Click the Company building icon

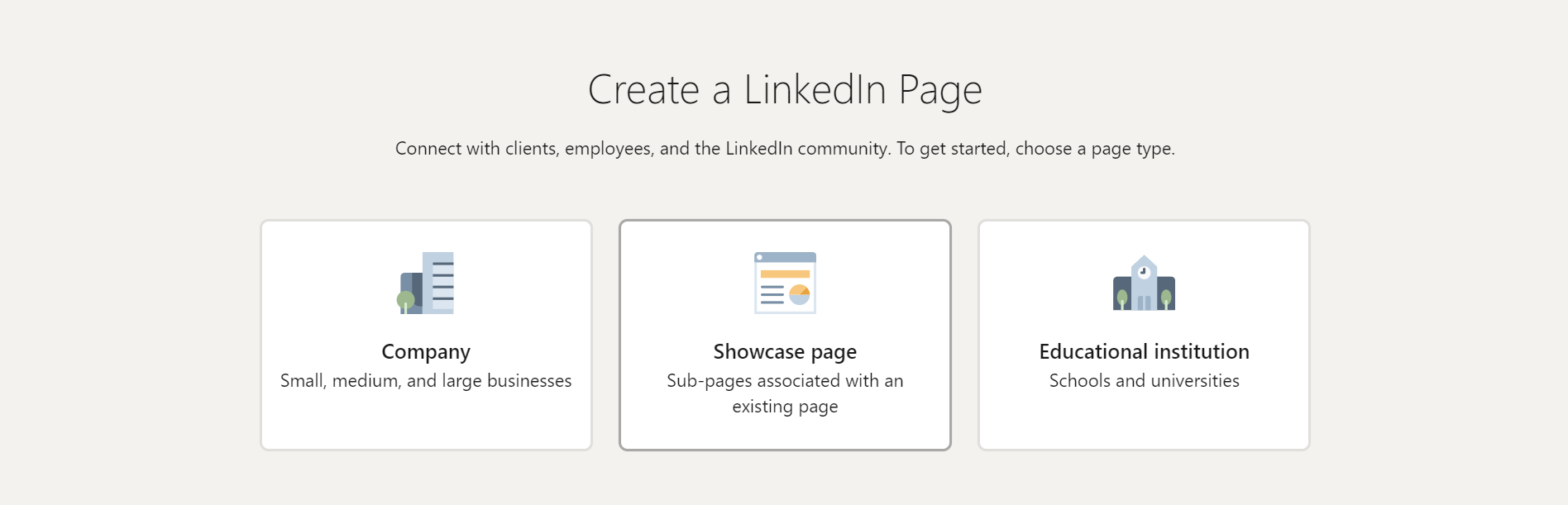(x=426, y=283)
